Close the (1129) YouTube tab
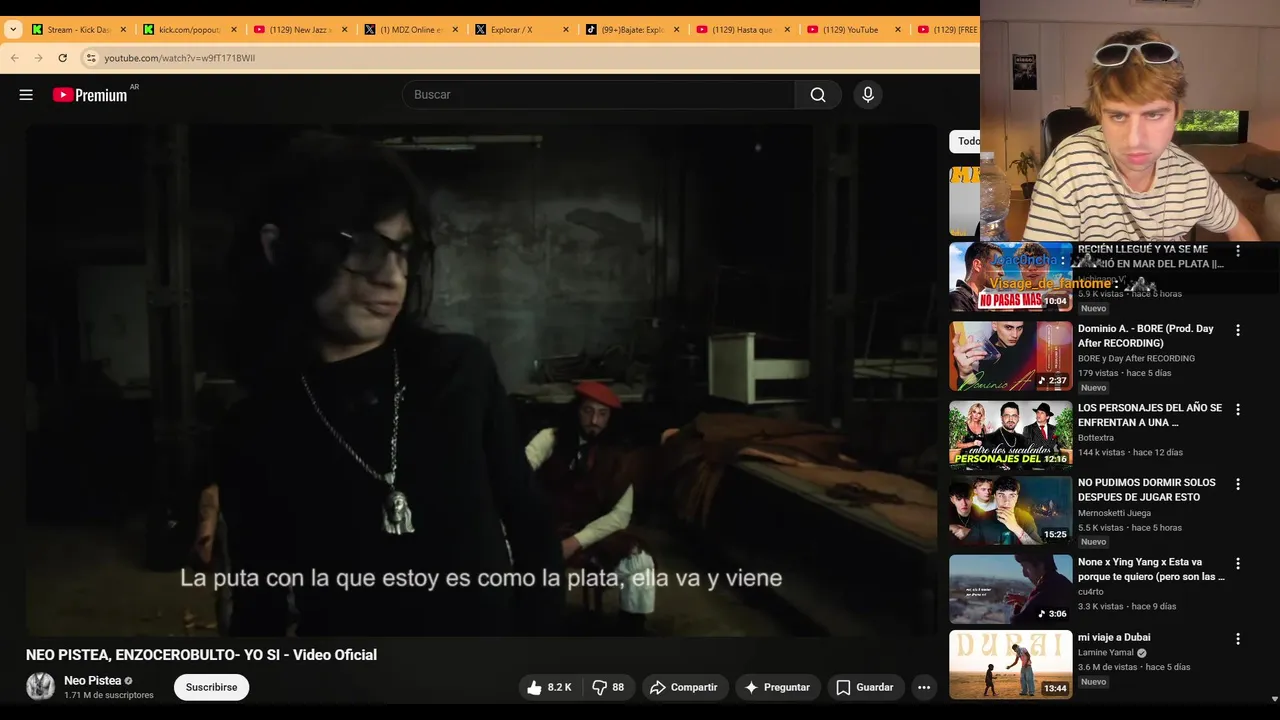 click(x=898, y=30)
